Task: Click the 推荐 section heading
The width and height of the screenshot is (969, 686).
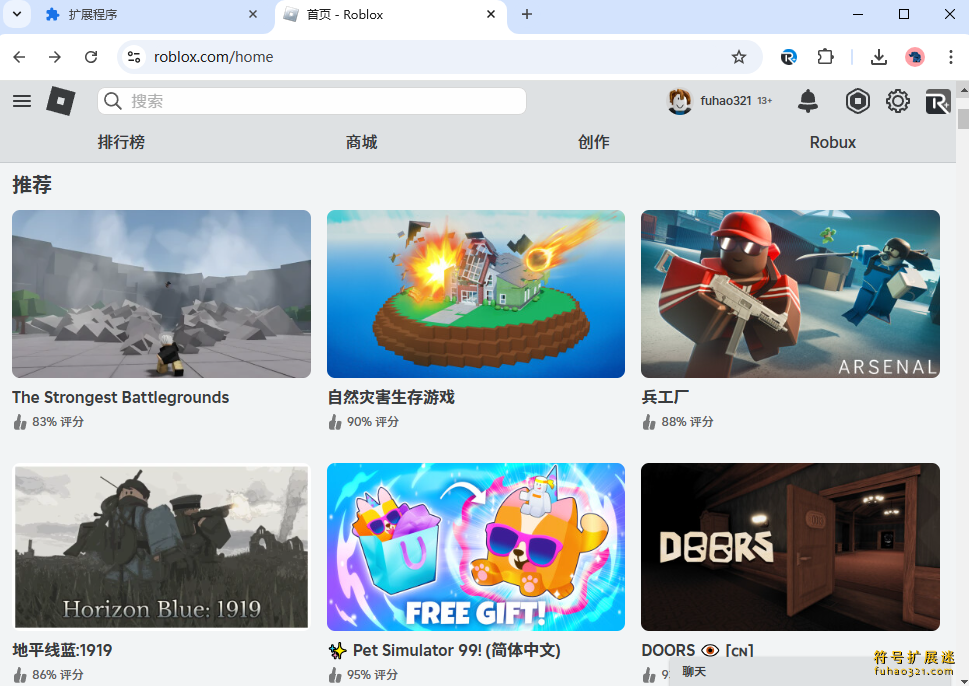Action: pyautogui.click(x=32, y=185)
